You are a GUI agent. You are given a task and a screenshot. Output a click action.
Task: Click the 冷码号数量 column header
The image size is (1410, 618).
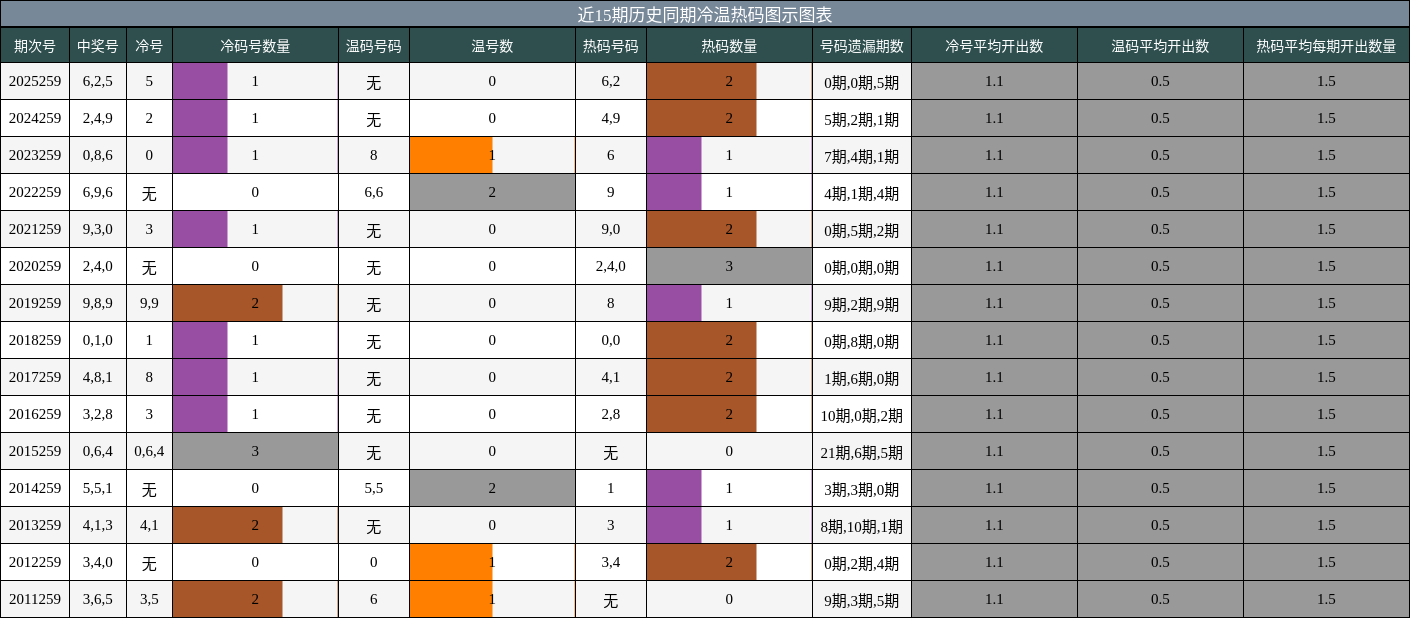coord(255,45)
